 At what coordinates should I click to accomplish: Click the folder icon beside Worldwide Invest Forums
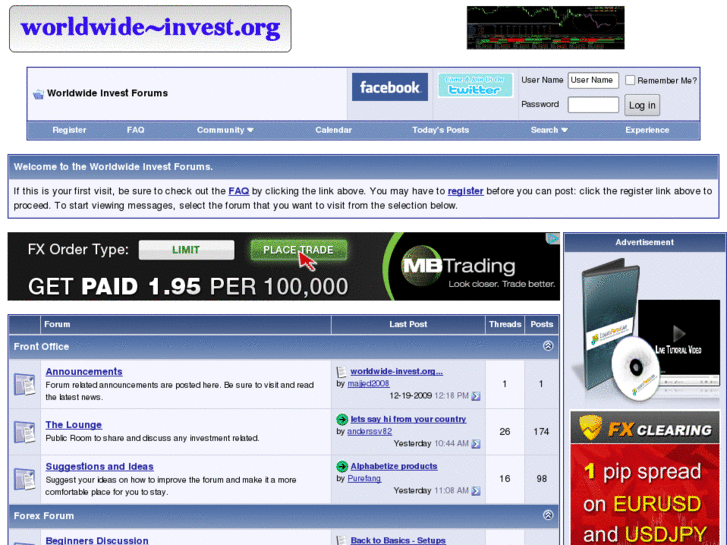tap(38, 94)
